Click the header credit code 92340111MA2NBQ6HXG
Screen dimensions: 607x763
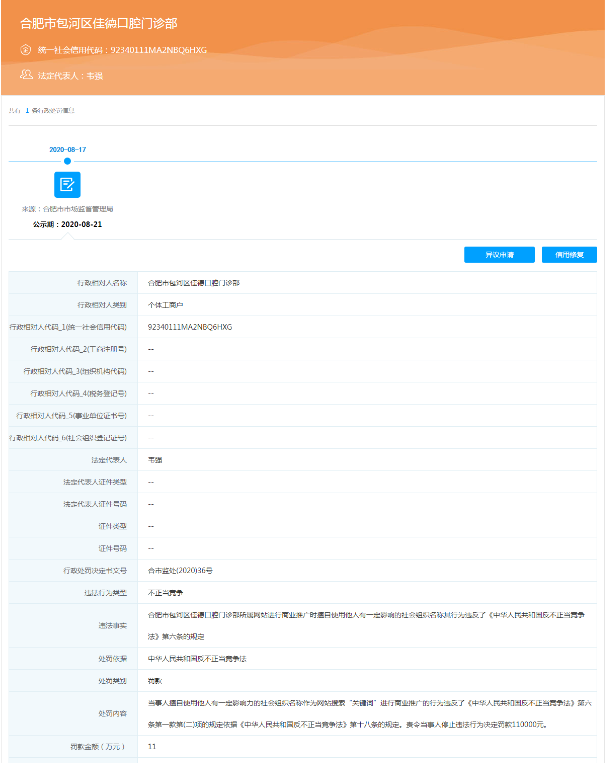159,50
